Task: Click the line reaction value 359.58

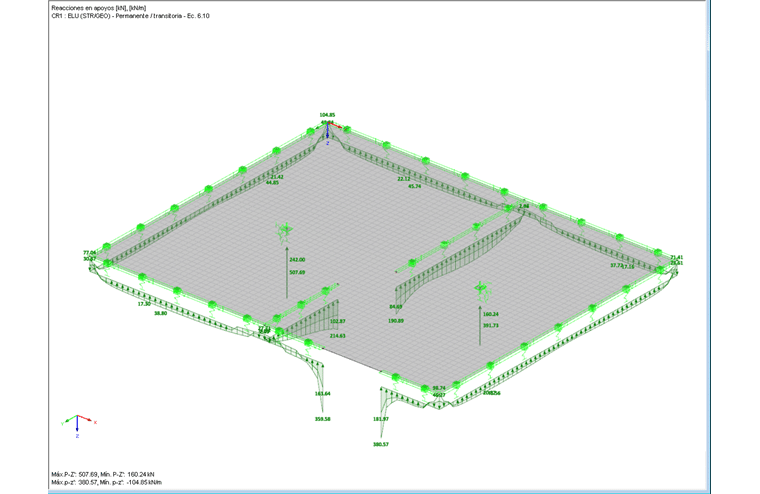Action: click(x=322, y=419)
